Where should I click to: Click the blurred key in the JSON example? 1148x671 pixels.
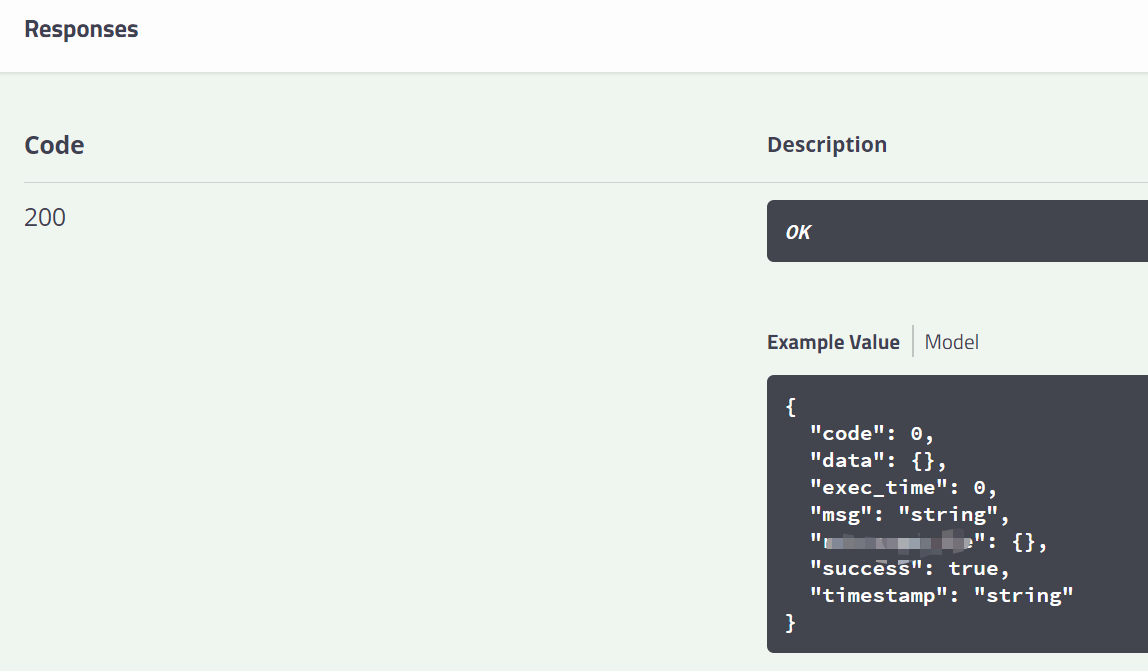pyautogui.click(x=897, y=542)
